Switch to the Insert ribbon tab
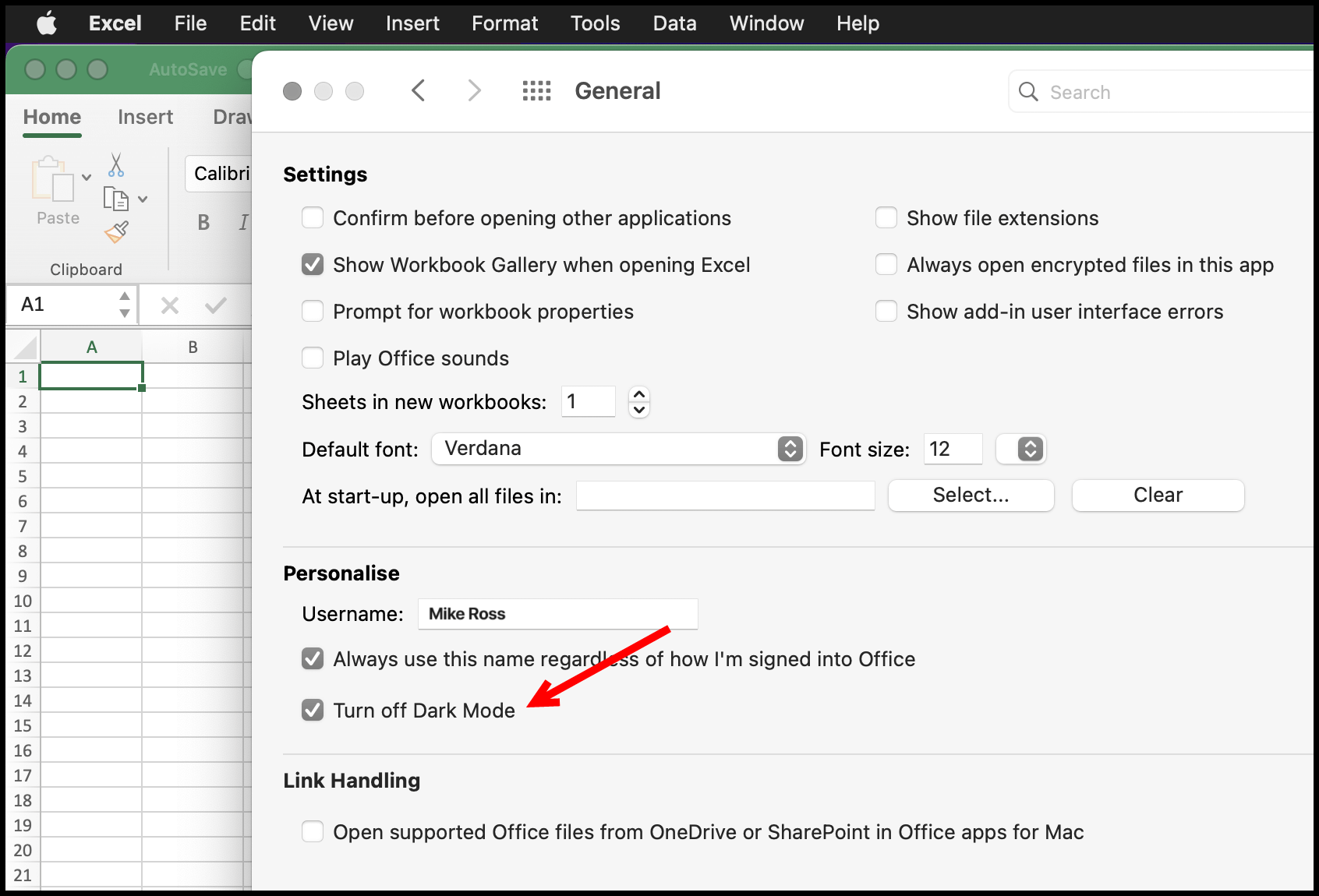This screenshot has width=1319, height=896. [x=145, y=117]
